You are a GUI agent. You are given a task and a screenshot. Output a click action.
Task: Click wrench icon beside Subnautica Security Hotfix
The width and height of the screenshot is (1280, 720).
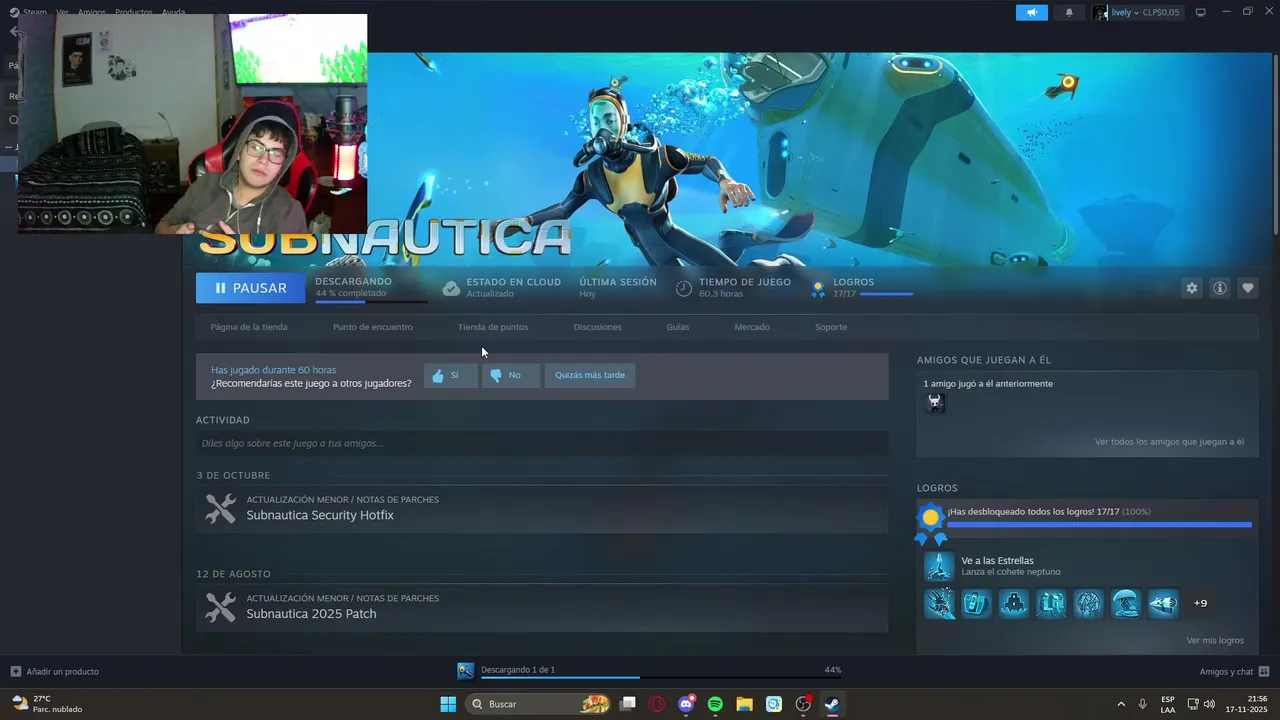[220, 508]
